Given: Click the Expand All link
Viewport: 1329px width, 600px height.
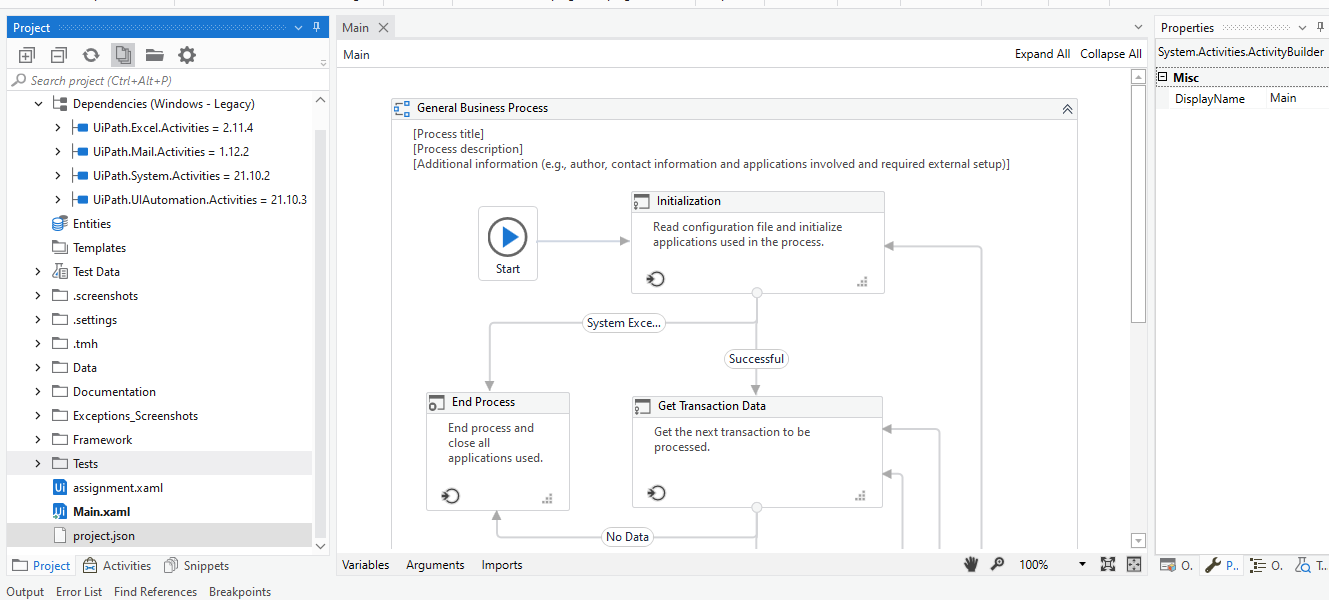Looking at the screenshot, I should (x=1042, y=53).
